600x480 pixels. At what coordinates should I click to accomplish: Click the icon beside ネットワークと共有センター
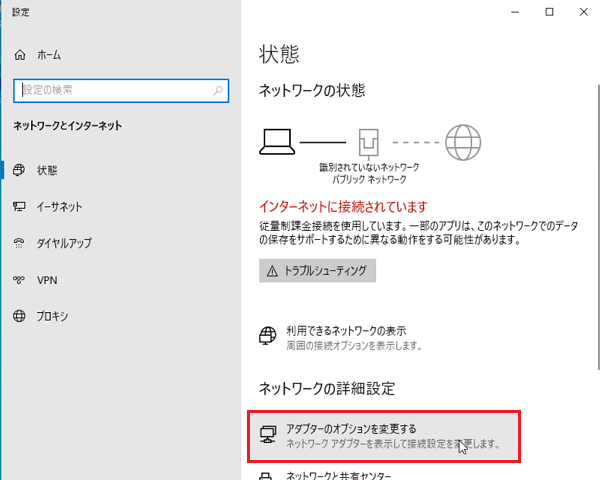click(x=267, y=475)
